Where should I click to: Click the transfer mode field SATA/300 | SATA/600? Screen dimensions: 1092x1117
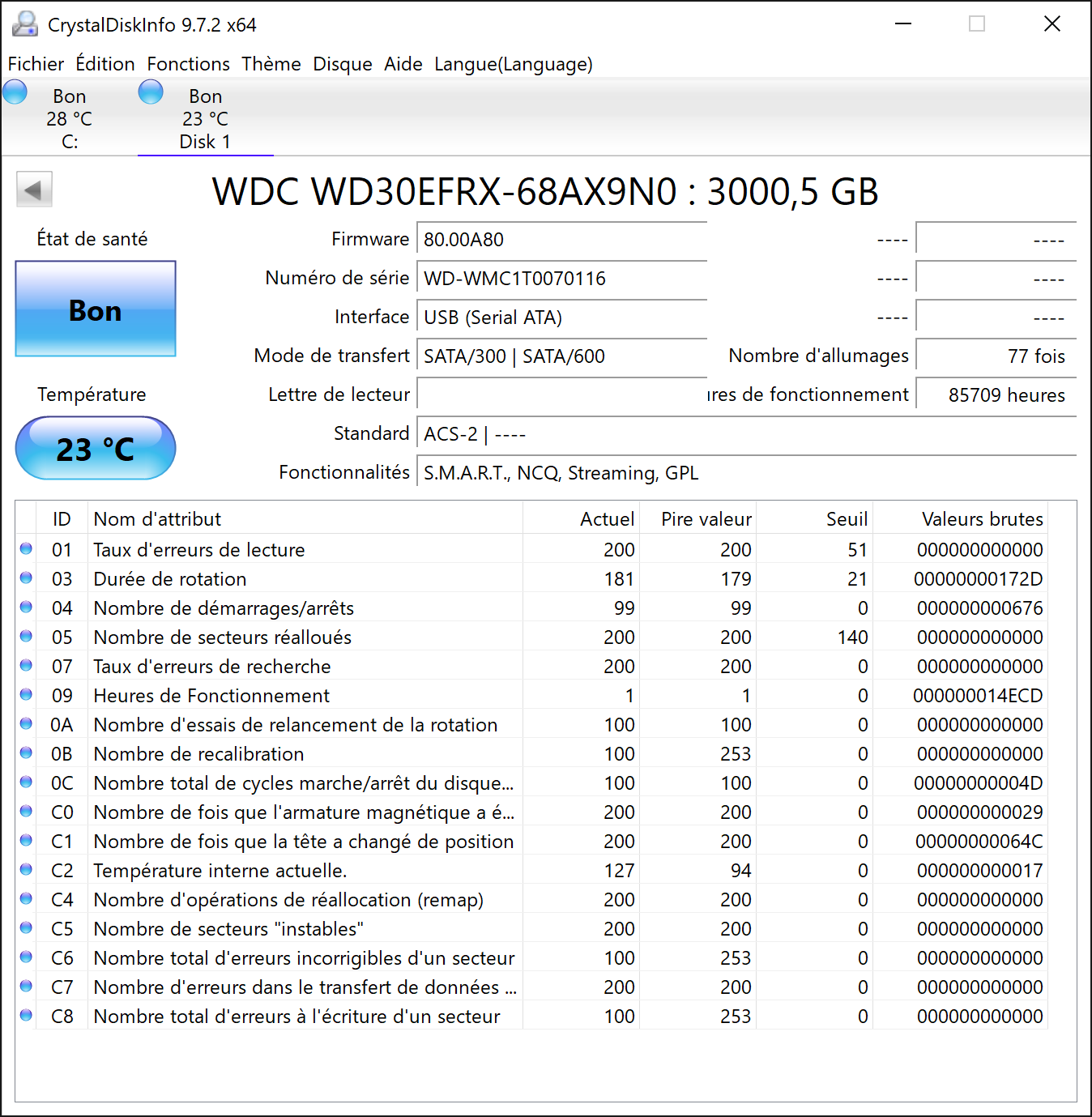point(562,356)
